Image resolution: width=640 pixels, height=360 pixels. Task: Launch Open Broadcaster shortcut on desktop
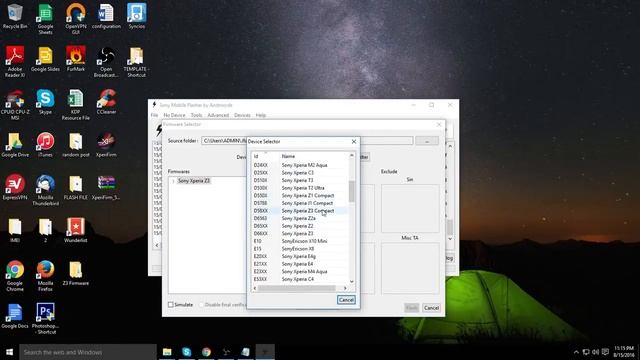pyautogui.click(x=106, y=62)
